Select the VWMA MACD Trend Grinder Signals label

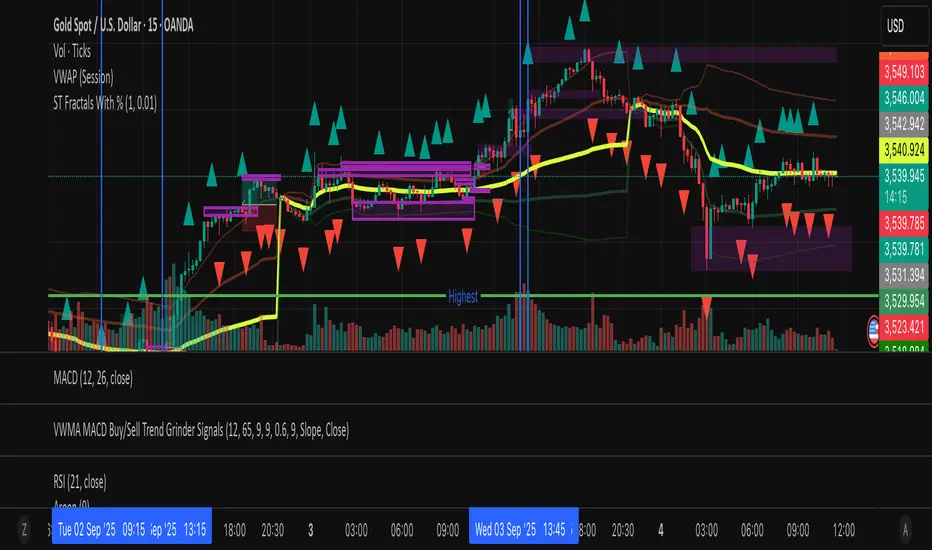[201, 430]
